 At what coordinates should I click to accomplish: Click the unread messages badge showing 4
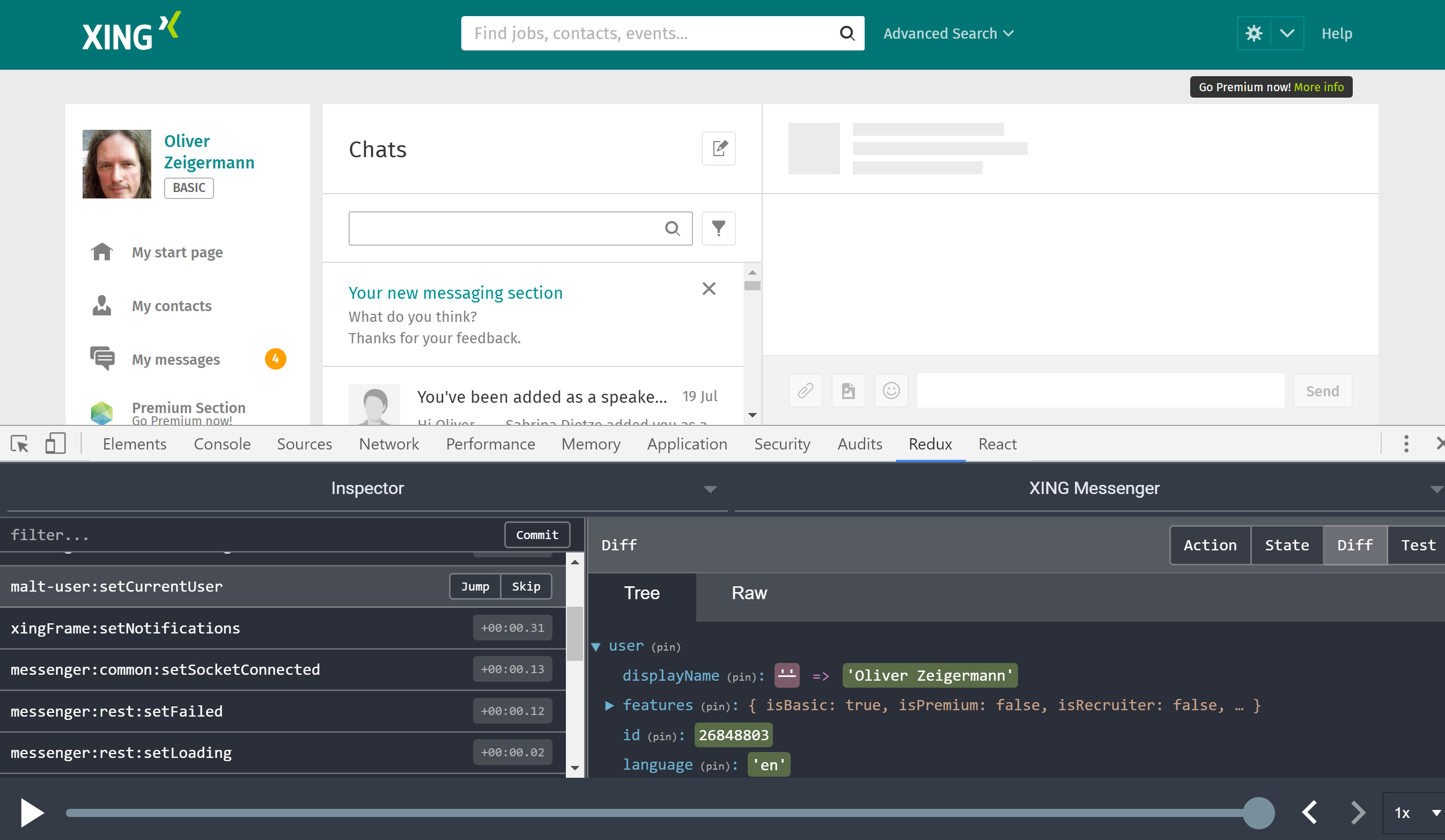pos(275,359)
